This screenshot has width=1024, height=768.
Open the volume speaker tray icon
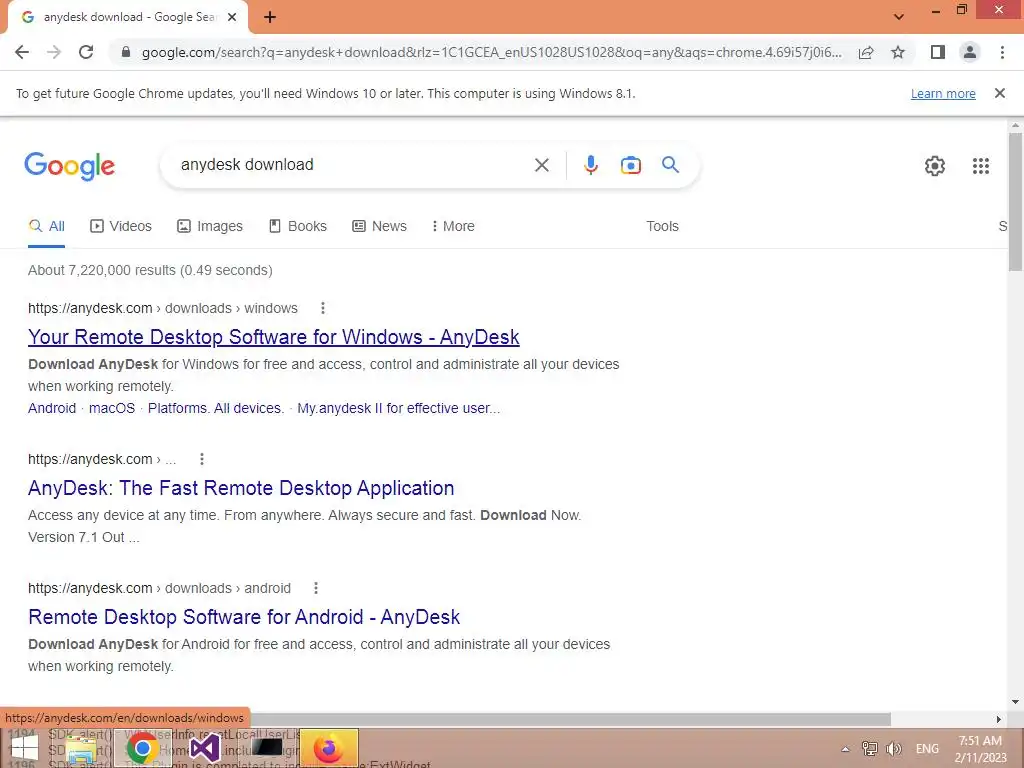coord(894,749)
